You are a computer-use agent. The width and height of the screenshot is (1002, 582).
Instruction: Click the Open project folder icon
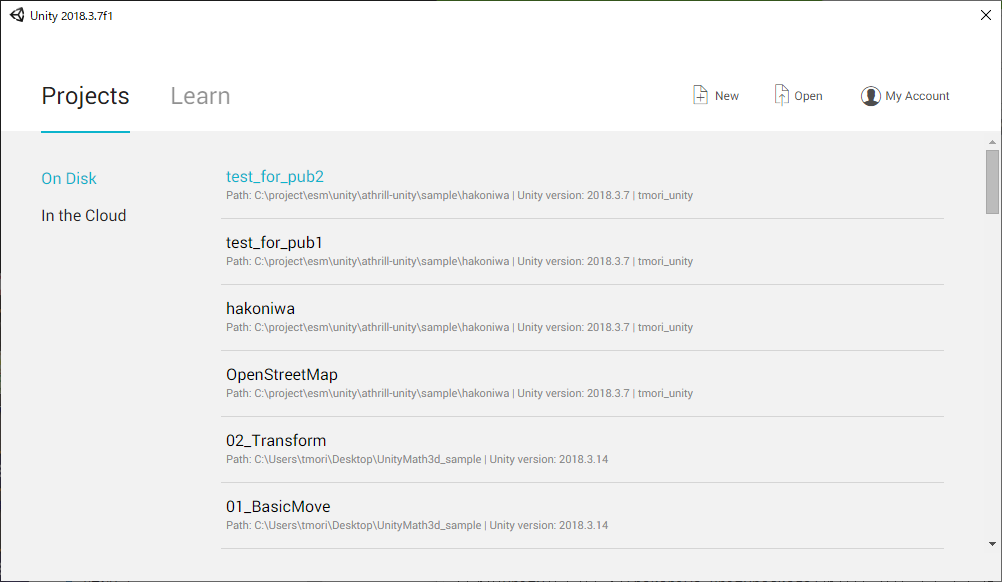pyautogui.click(x=782, y=95)
